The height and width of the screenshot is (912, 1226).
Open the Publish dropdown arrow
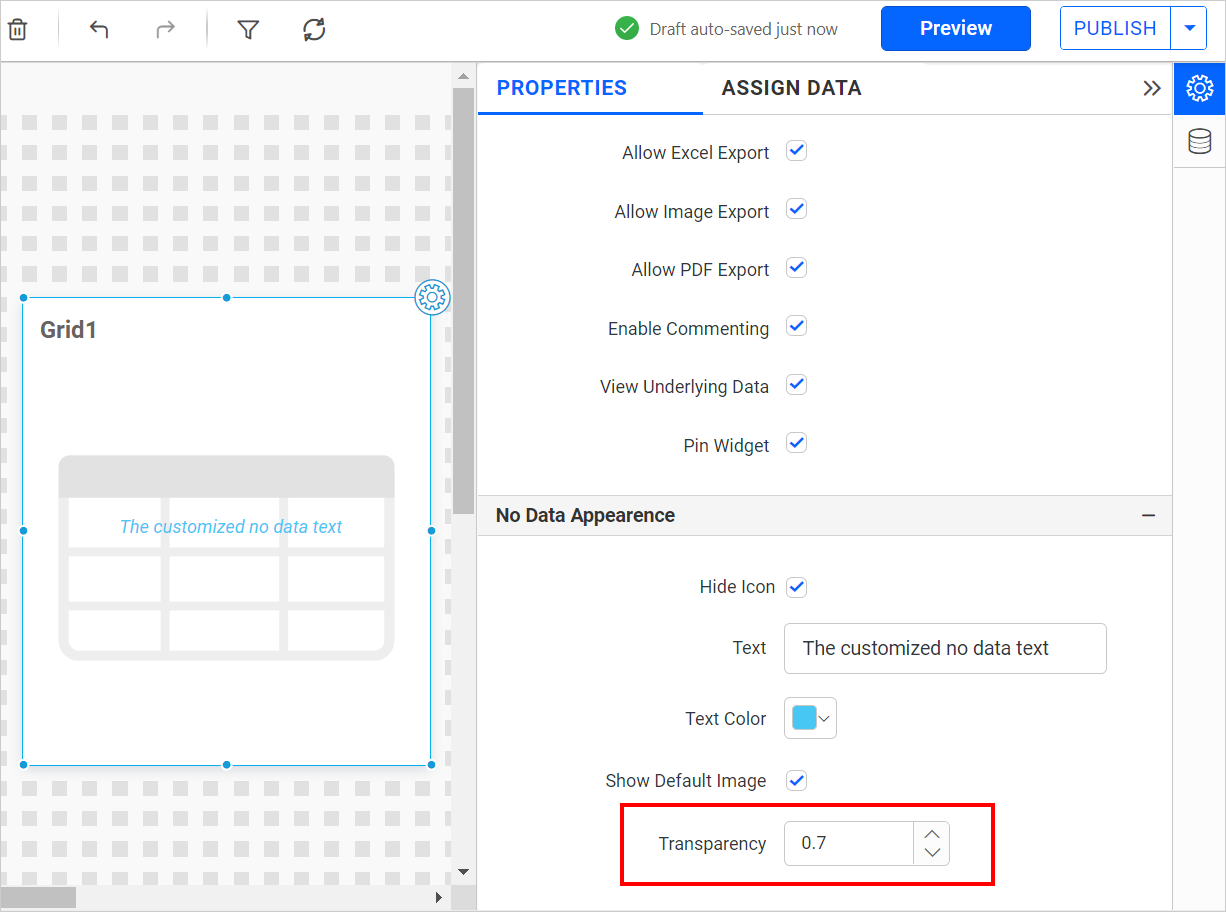click(x=1189, y=29)
